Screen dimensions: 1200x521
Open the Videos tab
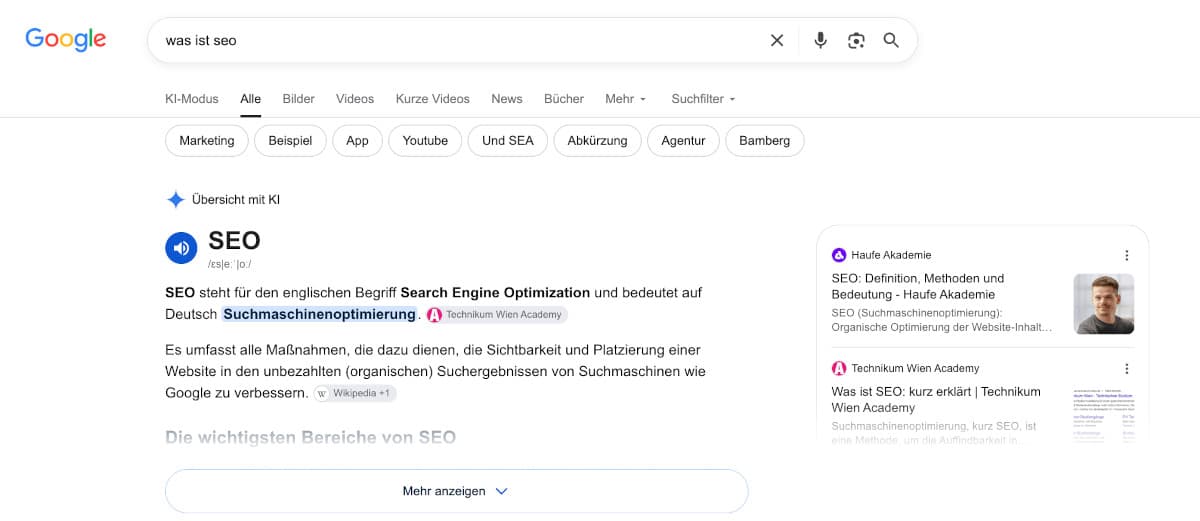click(355, 99)
